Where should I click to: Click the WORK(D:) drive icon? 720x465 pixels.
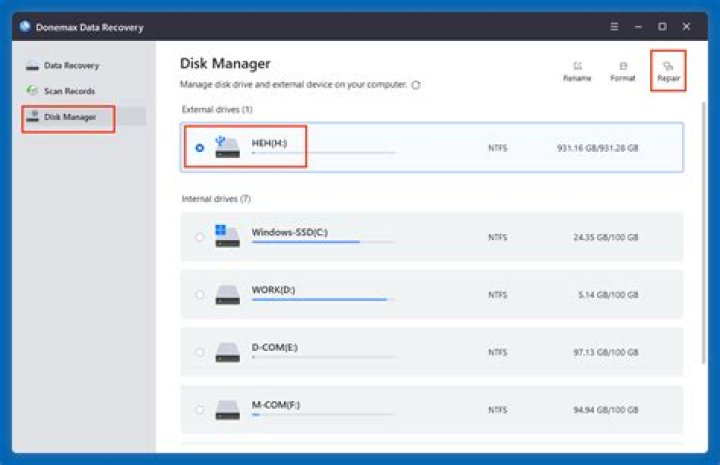(x=227, y=295)
